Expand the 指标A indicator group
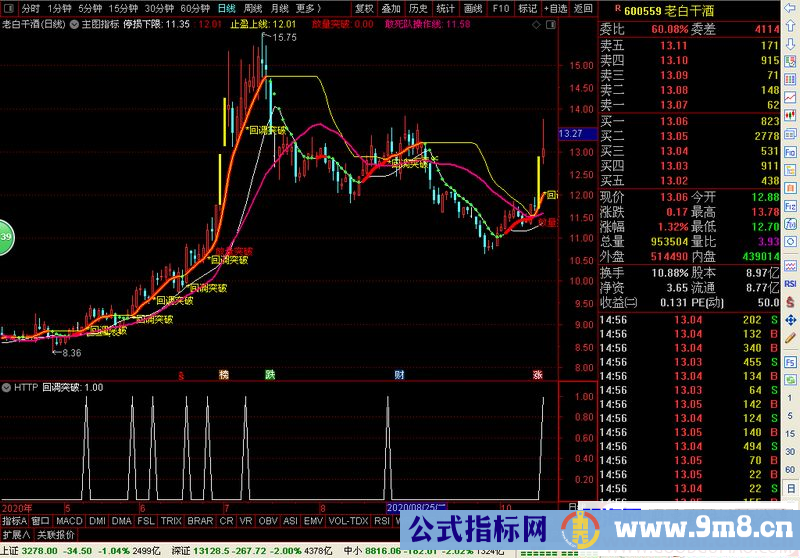This screenshot has height=558, width=800. (x=13, y=521)
